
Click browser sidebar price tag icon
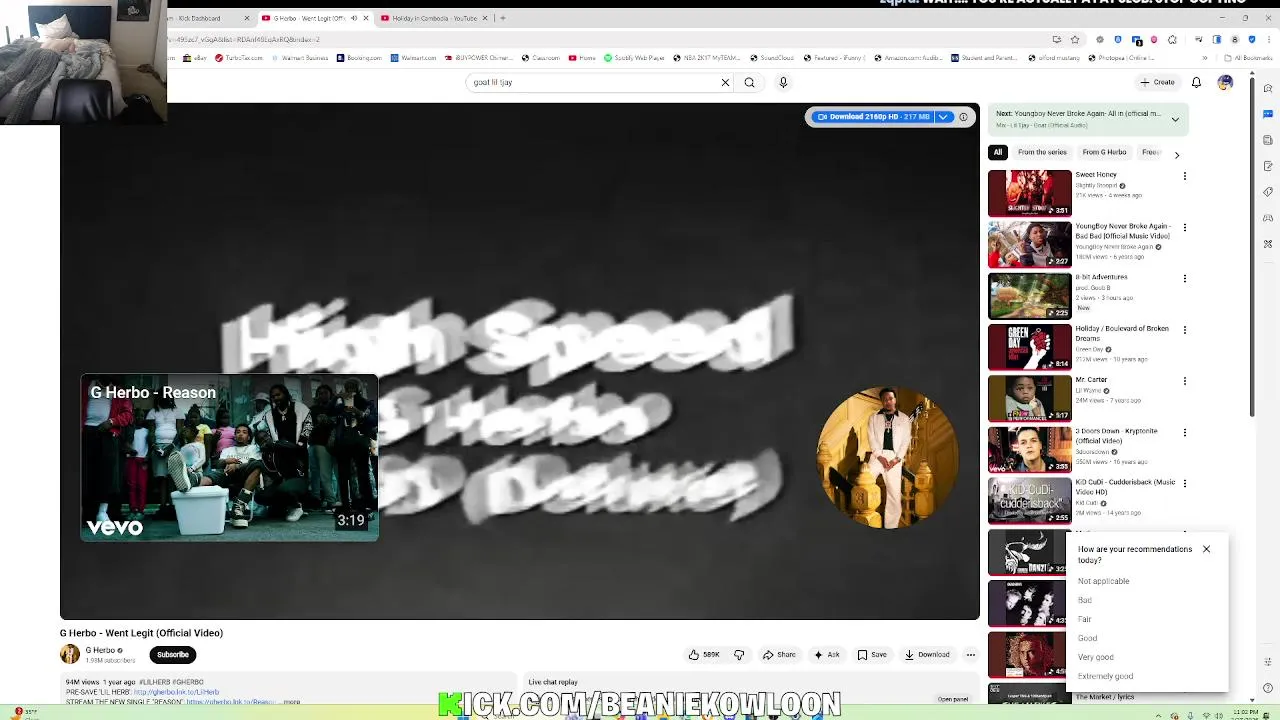[x=1268, y=192]
